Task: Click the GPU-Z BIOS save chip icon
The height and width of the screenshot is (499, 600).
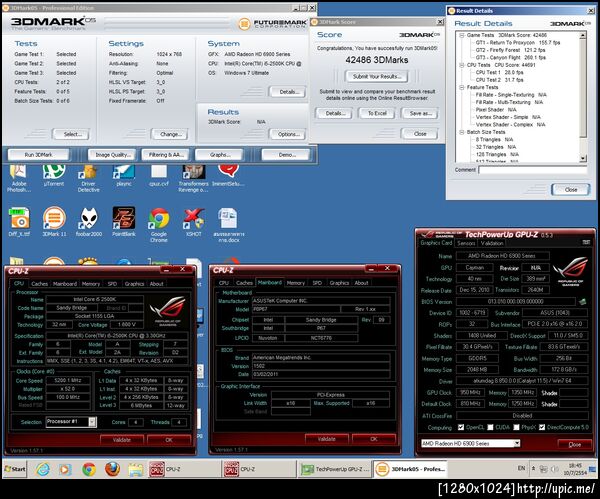Action: click(x=582, y=302)
